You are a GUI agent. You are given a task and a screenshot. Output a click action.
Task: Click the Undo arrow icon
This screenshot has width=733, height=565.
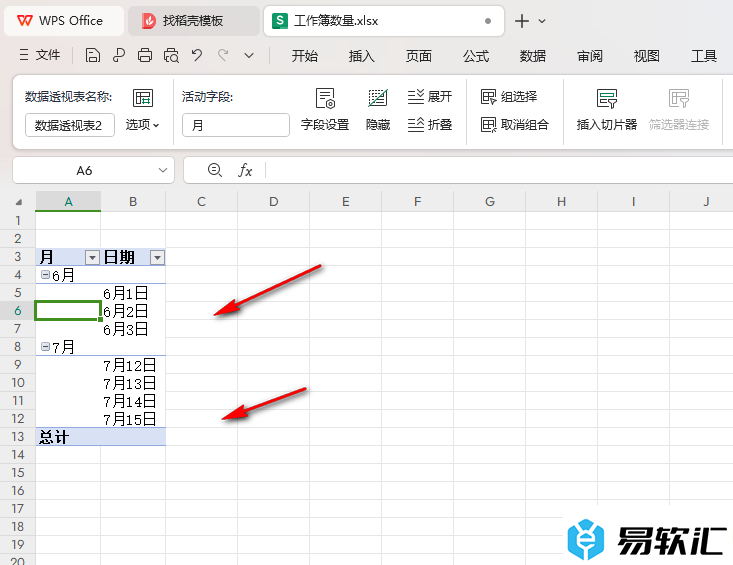[197, 56]
